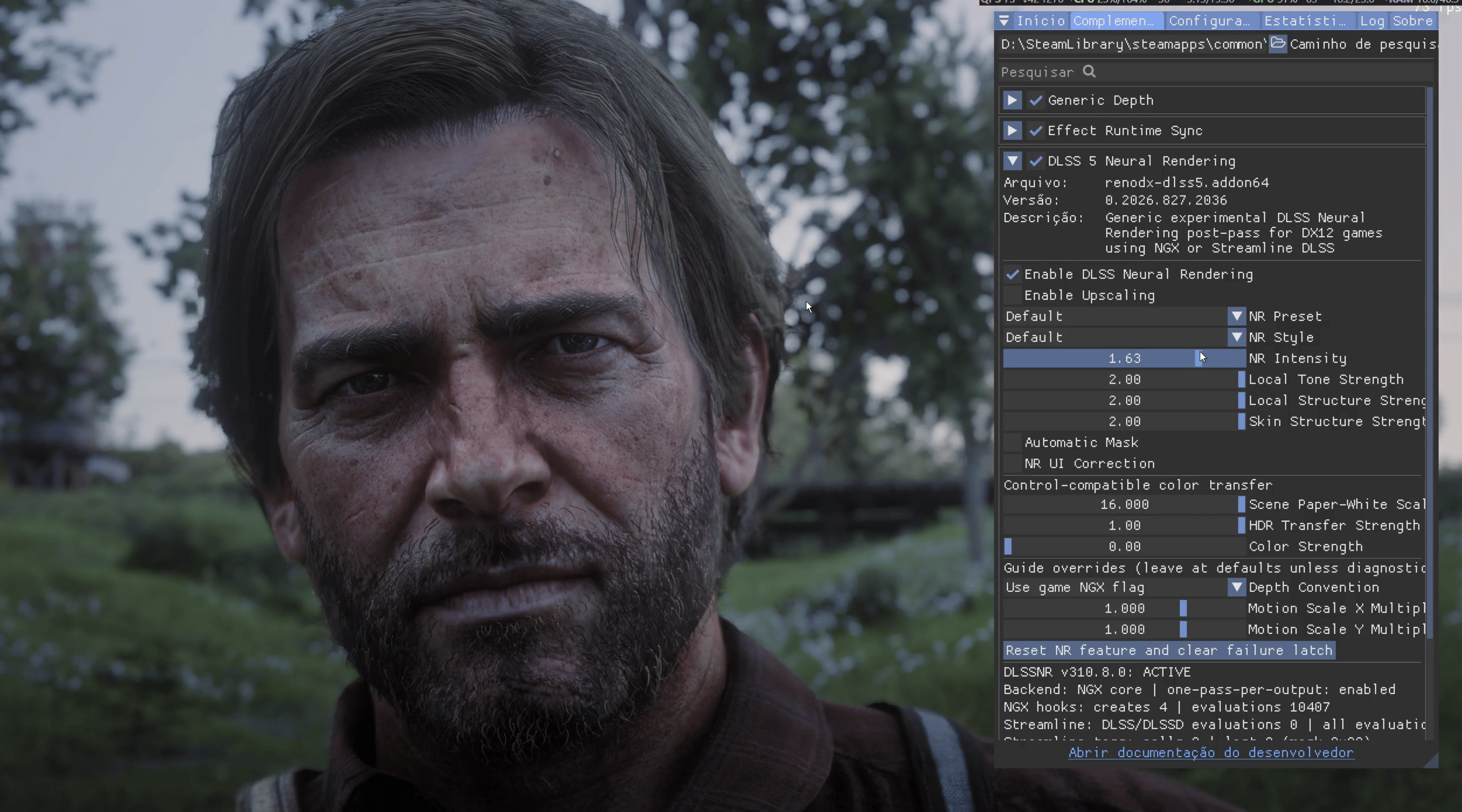Click the magnifier icon in Pesquisar field
Image resolution: width=1462 pixels, height=812 pixels.
click(1088, 72)
